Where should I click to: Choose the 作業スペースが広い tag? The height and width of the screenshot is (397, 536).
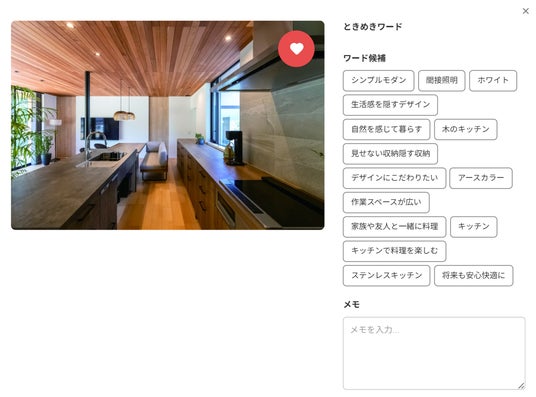point(386,202)
